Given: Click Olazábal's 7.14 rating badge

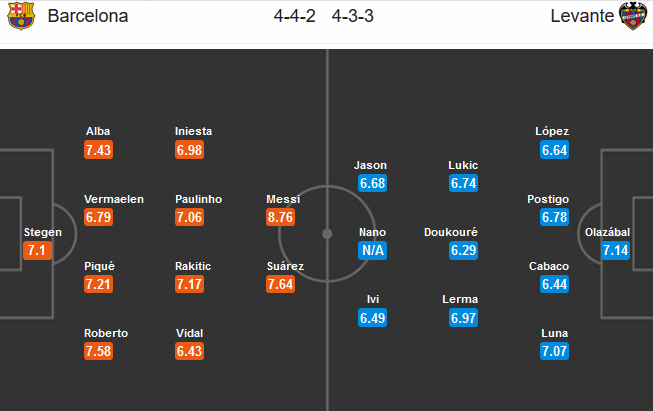Looking at the screenshot, I should (x=617, y=251).
